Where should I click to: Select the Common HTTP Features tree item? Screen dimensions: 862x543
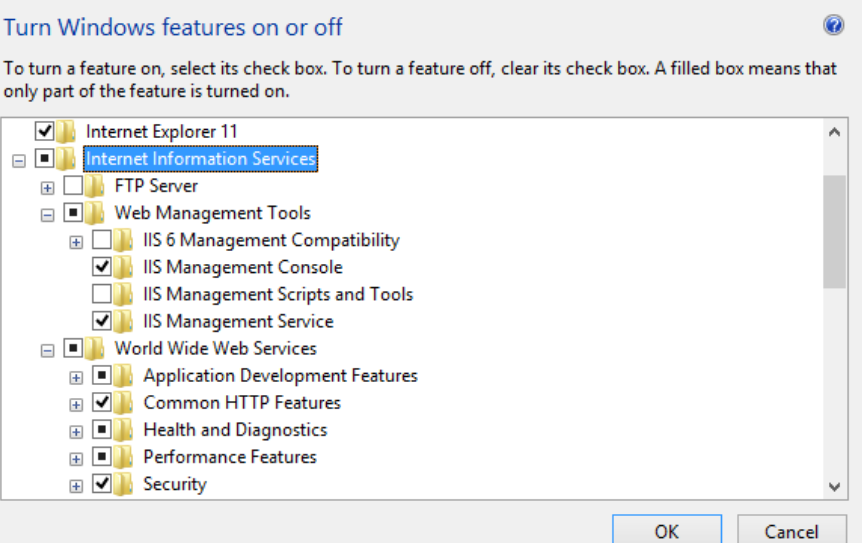click(x=242, y=403)
